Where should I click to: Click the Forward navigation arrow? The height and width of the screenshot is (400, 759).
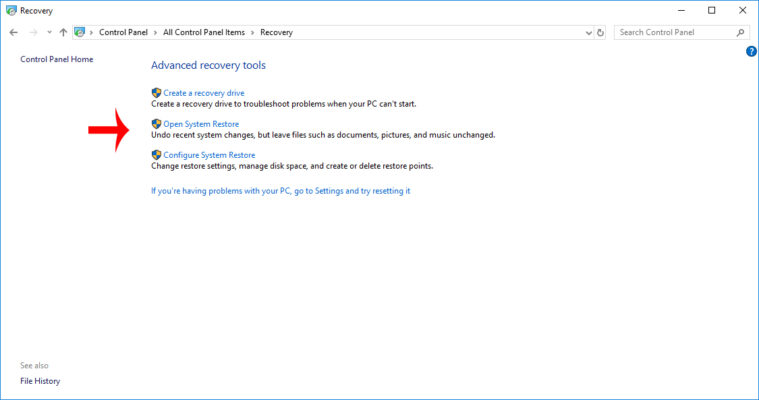pos(32,32)
